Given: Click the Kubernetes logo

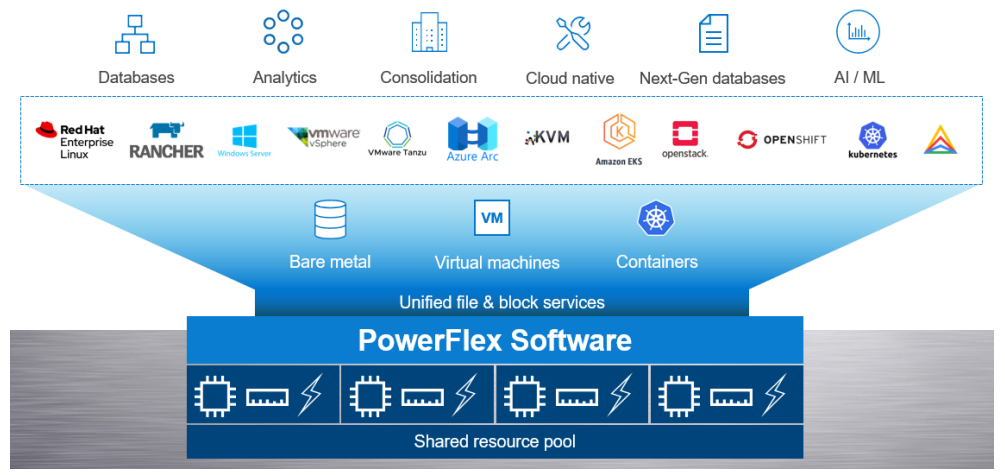Looking at the screenshot, I should [x=872, y=142].
